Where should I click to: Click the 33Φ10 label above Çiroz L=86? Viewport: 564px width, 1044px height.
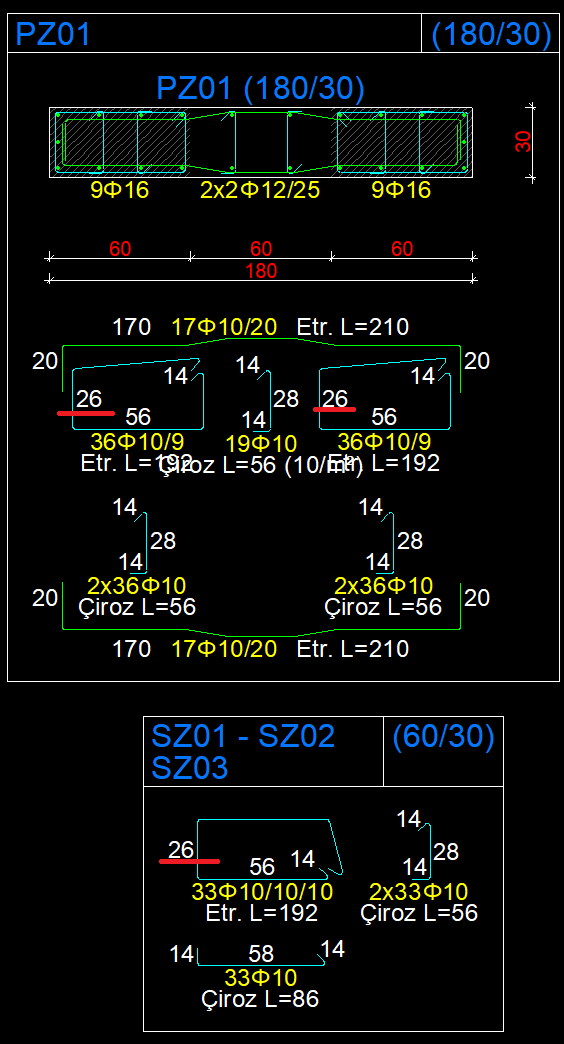point(260,977)
